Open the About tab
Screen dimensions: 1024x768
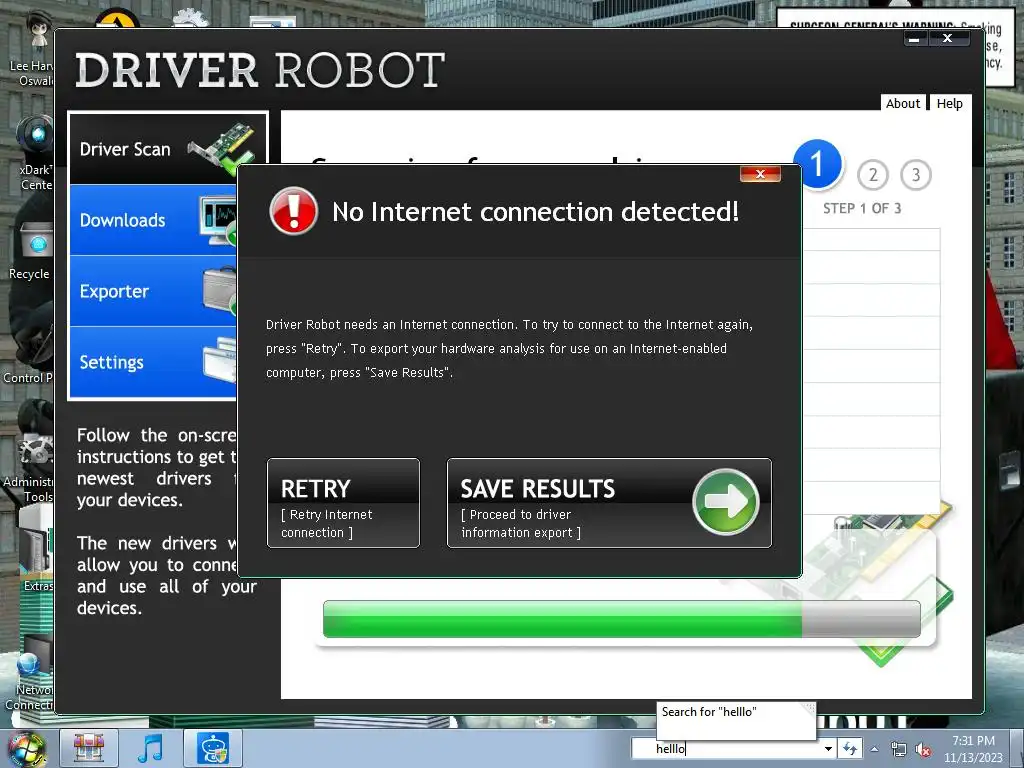(903, 103)
